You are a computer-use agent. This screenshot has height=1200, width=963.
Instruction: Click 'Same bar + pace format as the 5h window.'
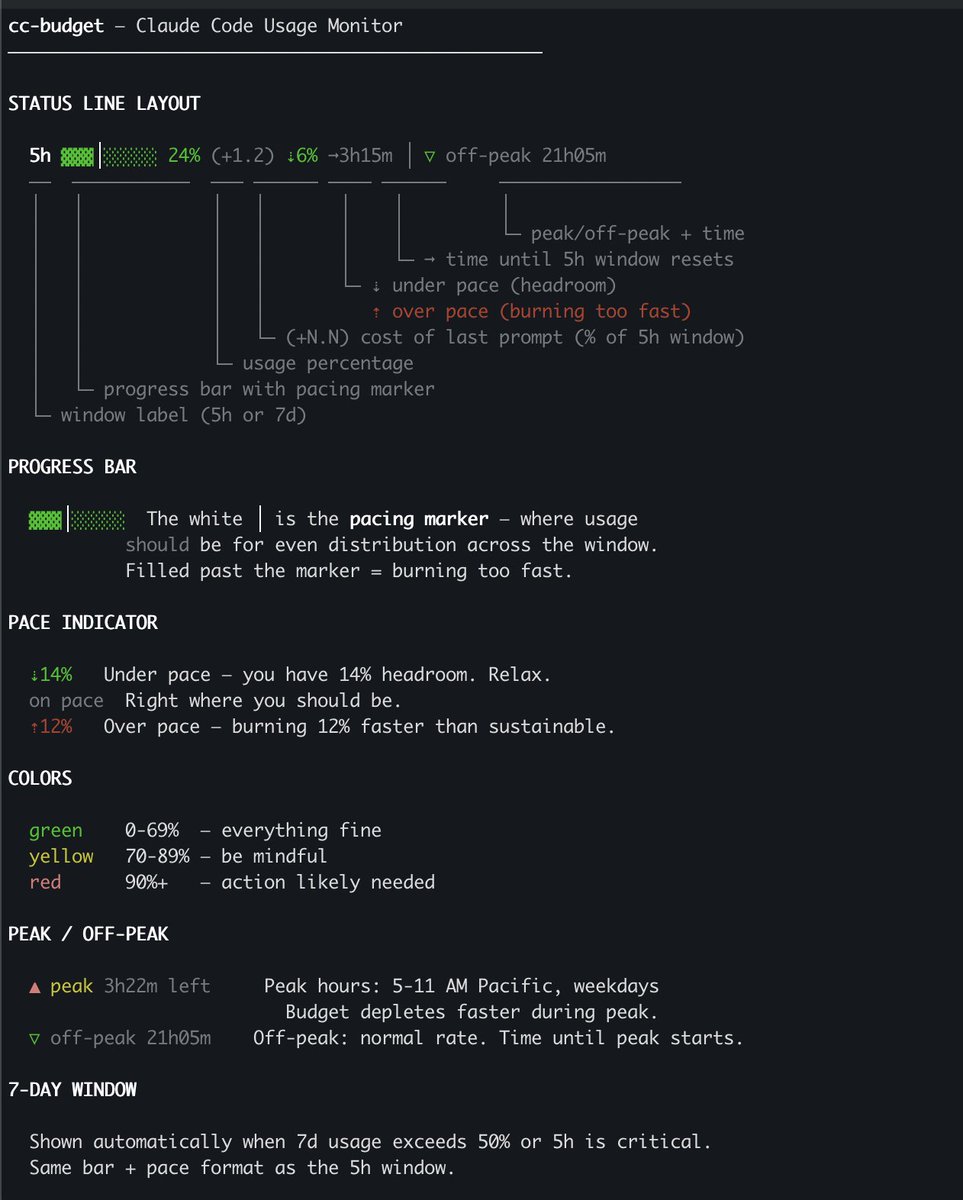tap(242, 1168)
